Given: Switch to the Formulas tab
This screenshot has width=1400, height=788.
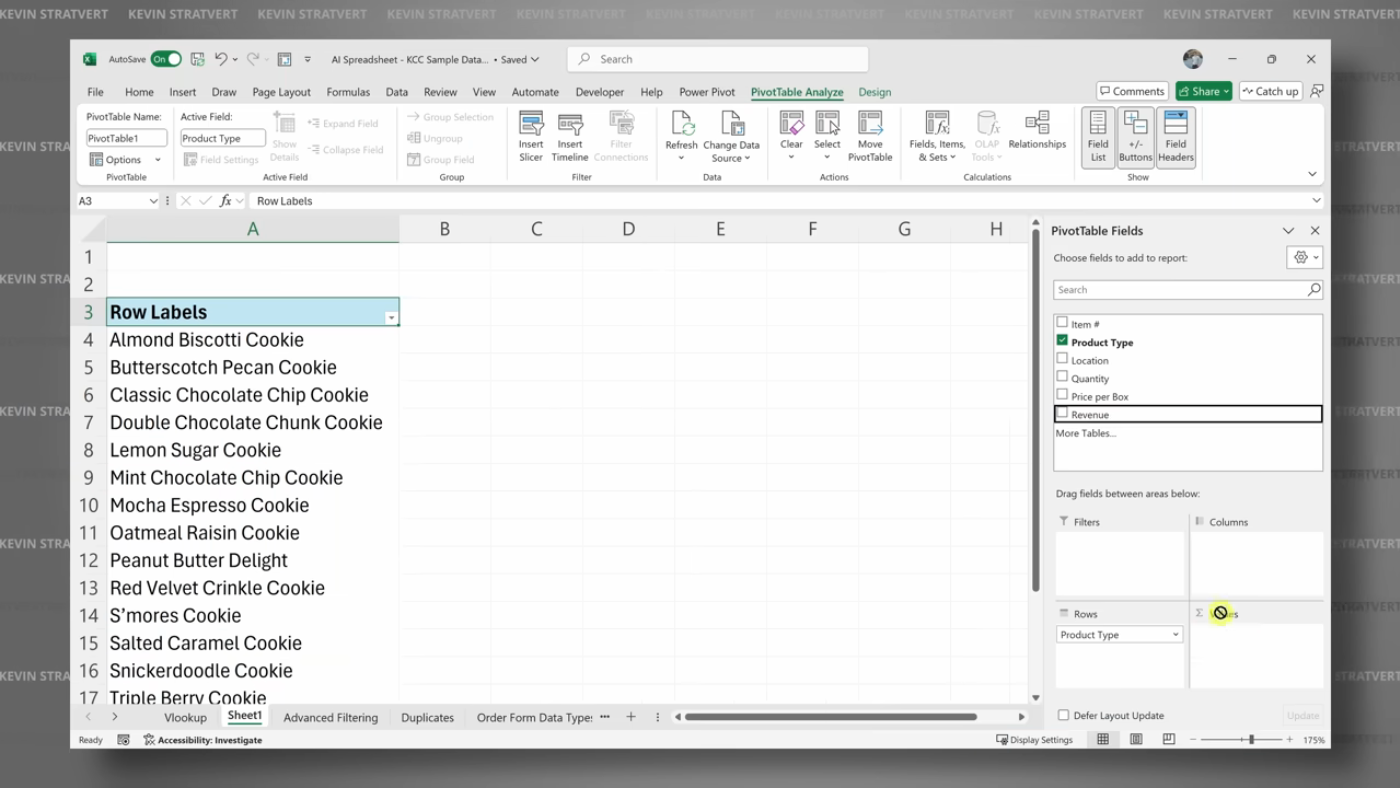Looking at the screenshot, I should 348,92.
